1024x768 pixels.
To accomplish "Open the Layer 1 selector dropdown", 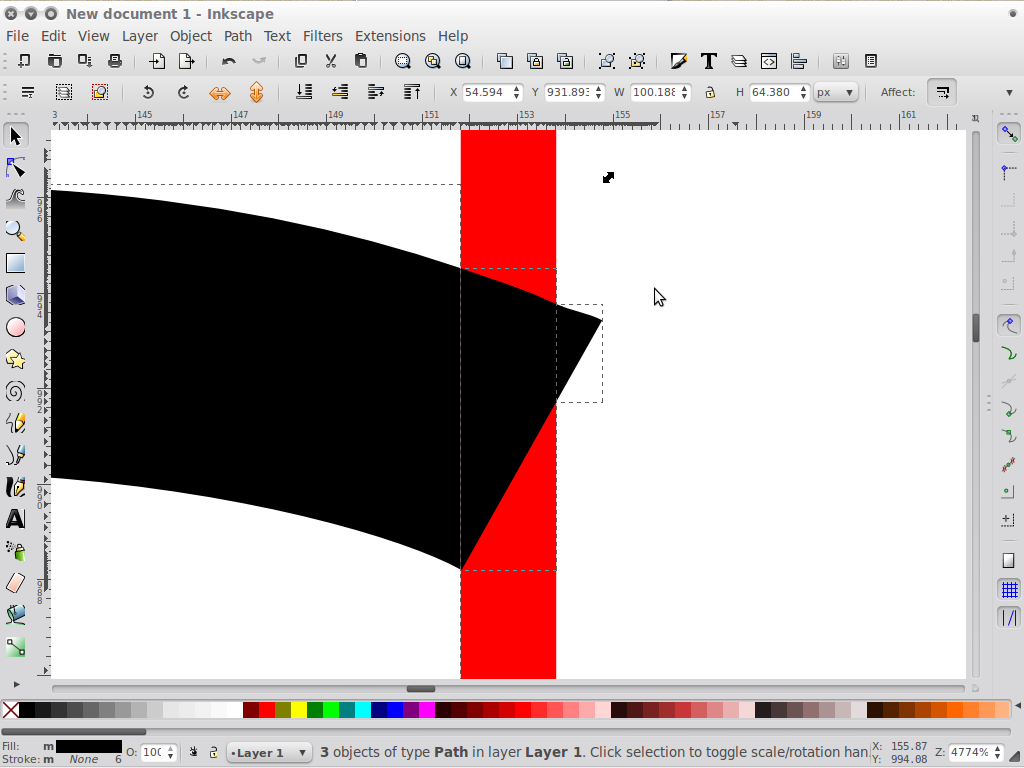I will [267, 751].
